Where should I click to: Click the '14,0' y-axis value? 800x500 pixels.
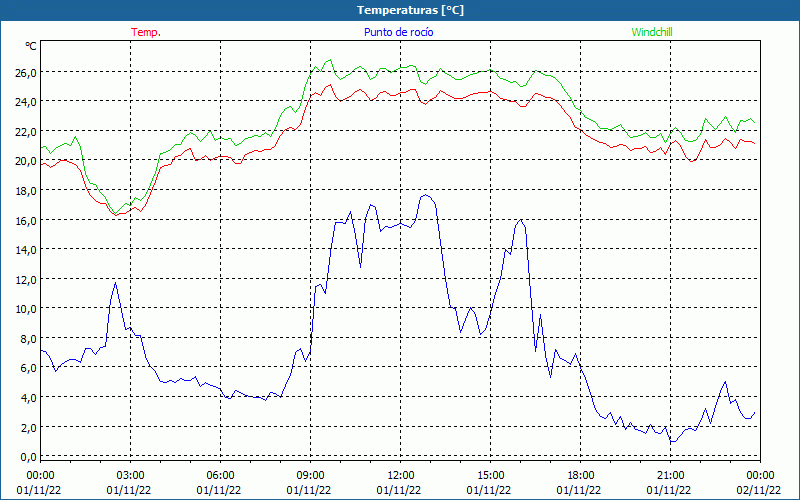click(x=26, y=250)
